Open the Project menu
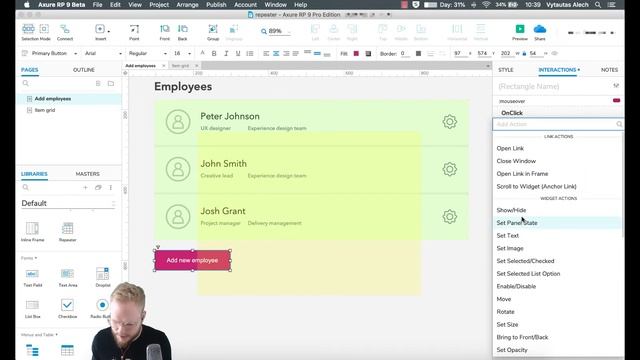Viewport: 640px width, 360px height. tap(159, 5)
